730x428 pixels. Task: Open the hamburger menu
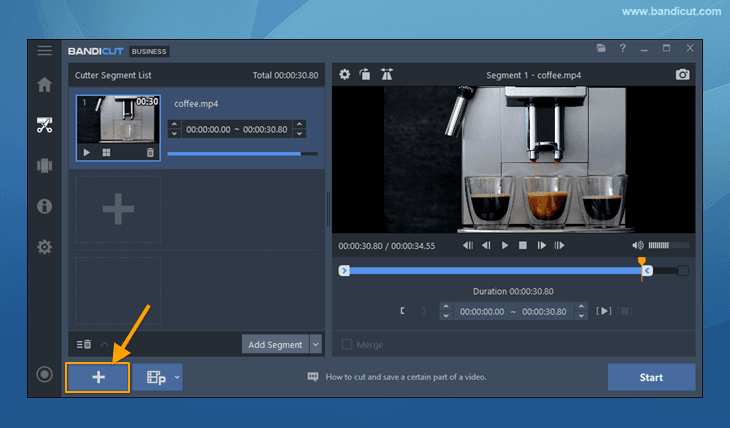[x=45, y=50]
